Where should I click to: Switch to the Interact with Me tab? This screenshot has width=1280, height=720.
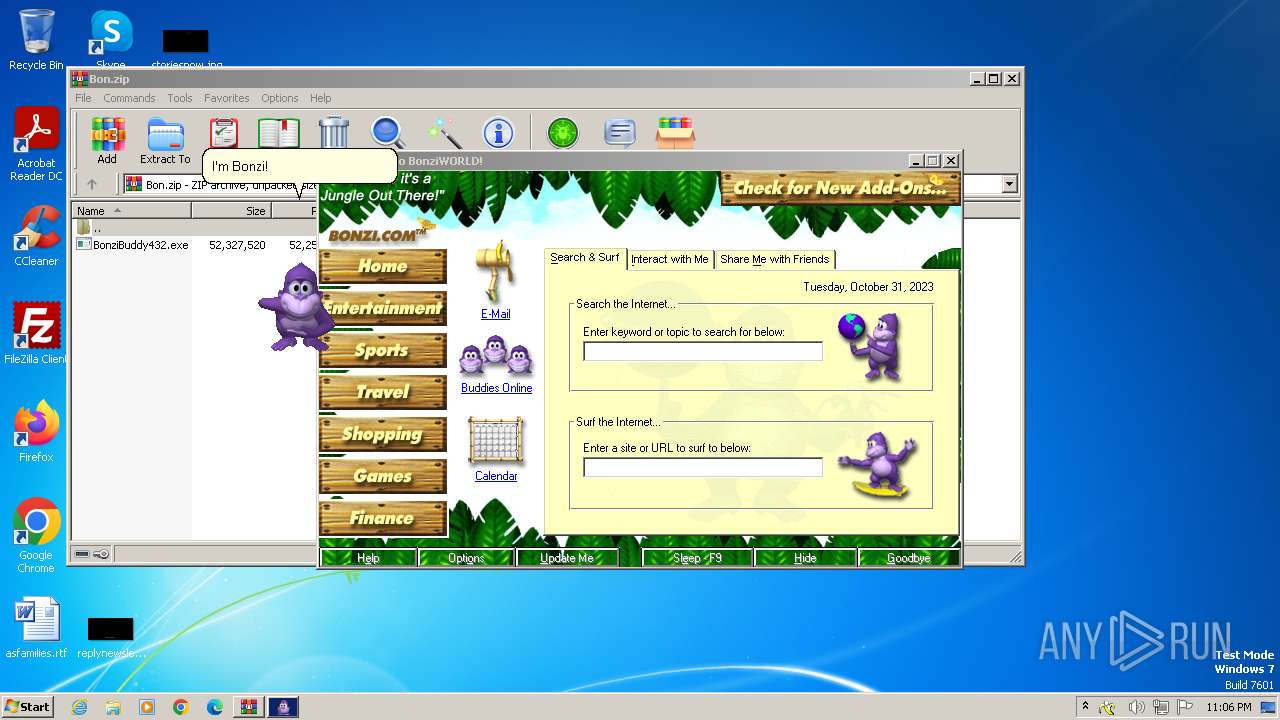click(x=670, y=259)
